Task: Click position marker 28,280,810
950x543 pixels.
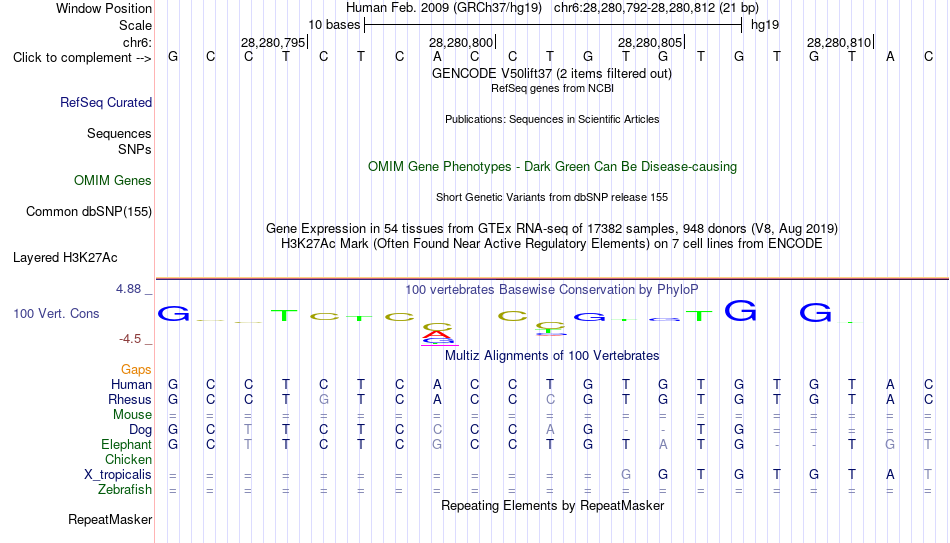Action: pos(839,42)
